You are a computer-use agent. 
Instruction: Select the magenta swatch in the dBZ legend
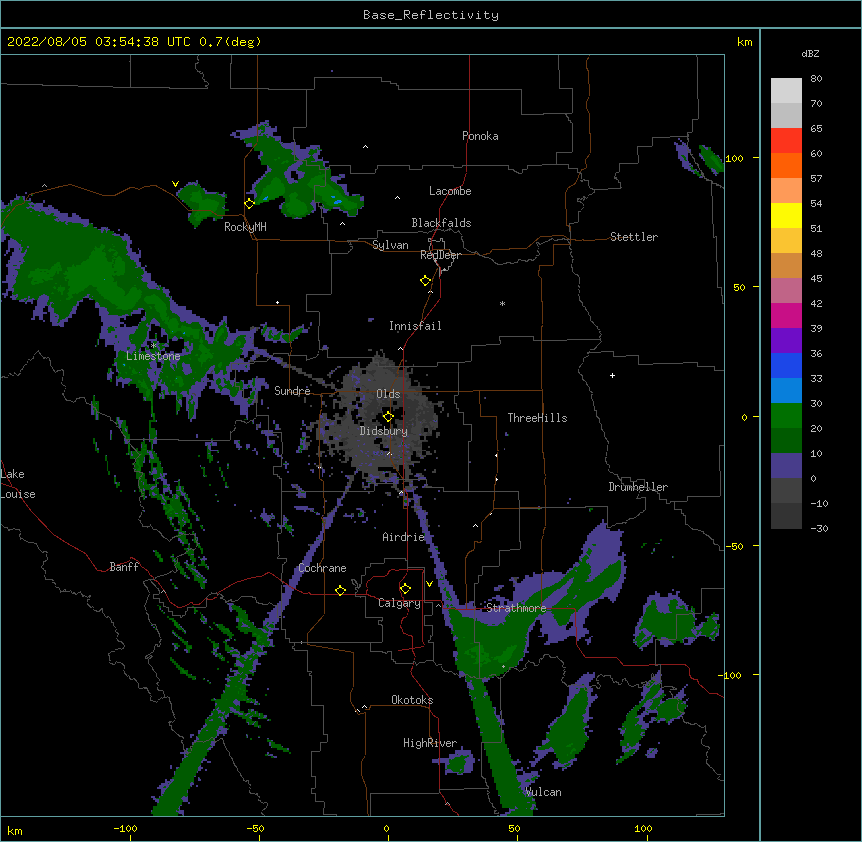[x=786, y=315]
